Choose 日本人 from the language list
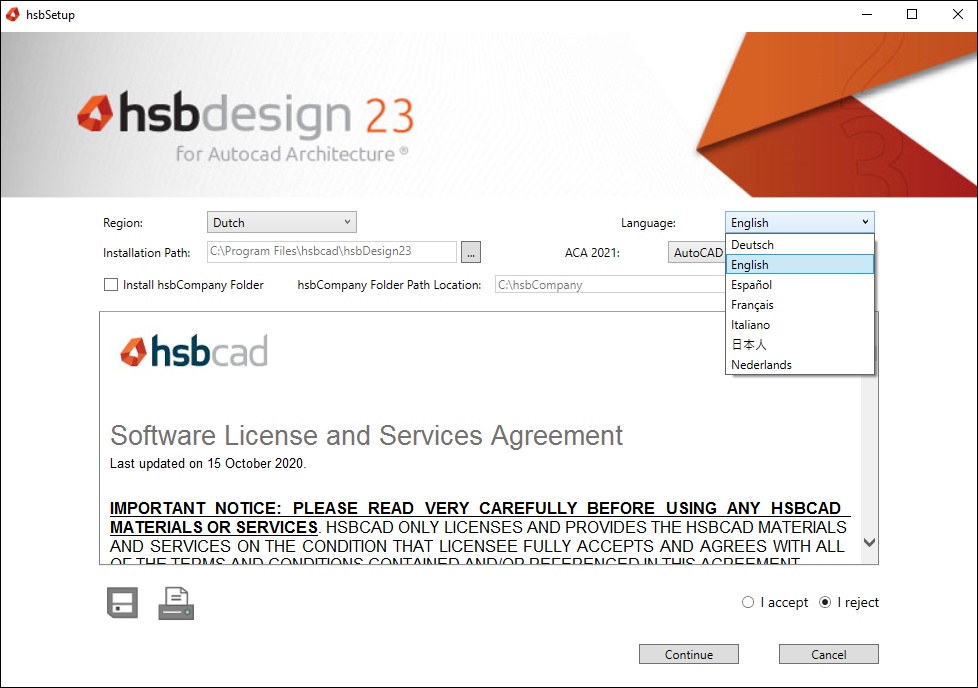The height and width of the screenshot is (688, 978). pos(800,344)
